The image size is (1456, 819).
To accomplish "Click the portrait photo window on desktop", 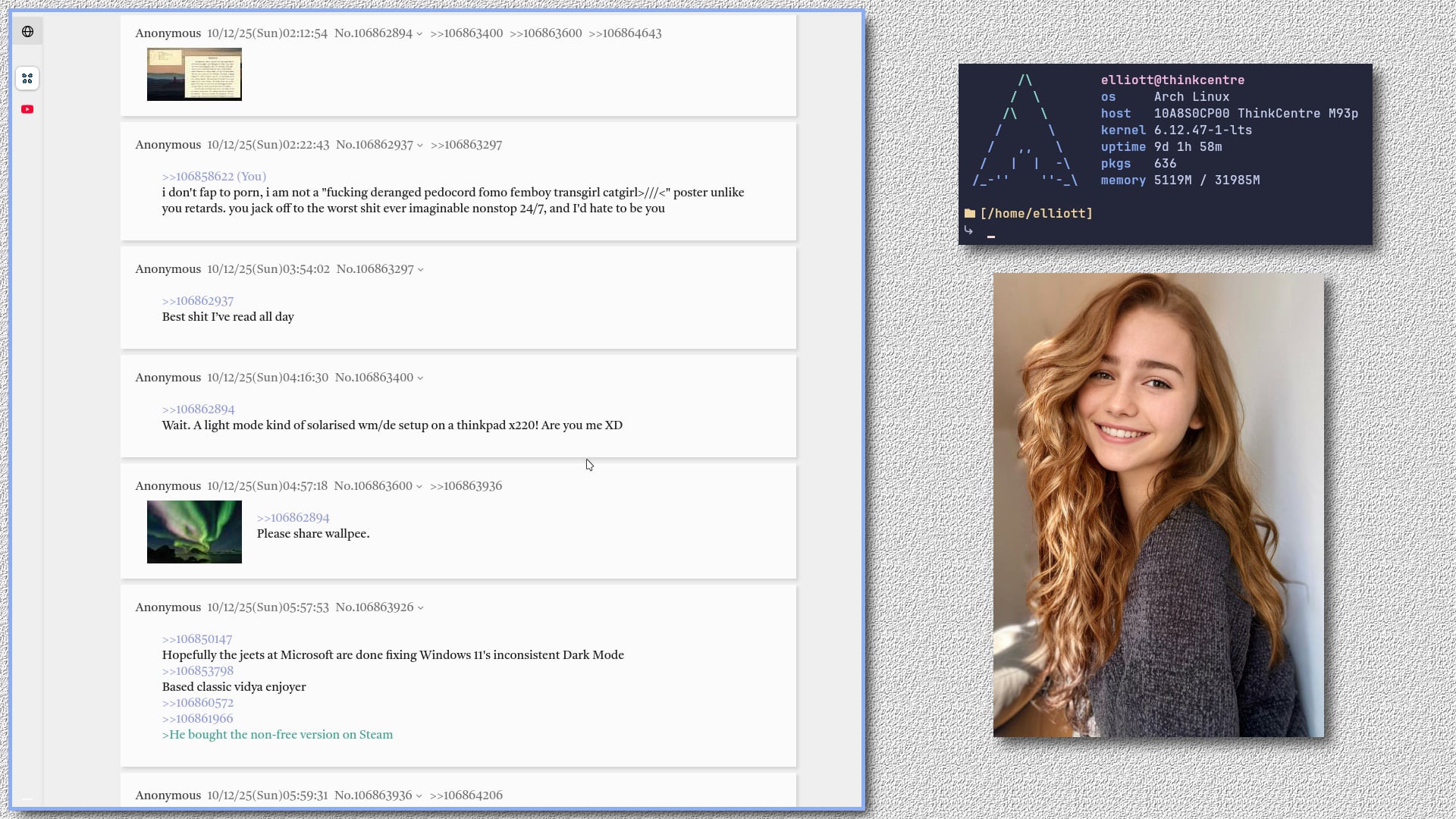I will (x=1158, y=505).
